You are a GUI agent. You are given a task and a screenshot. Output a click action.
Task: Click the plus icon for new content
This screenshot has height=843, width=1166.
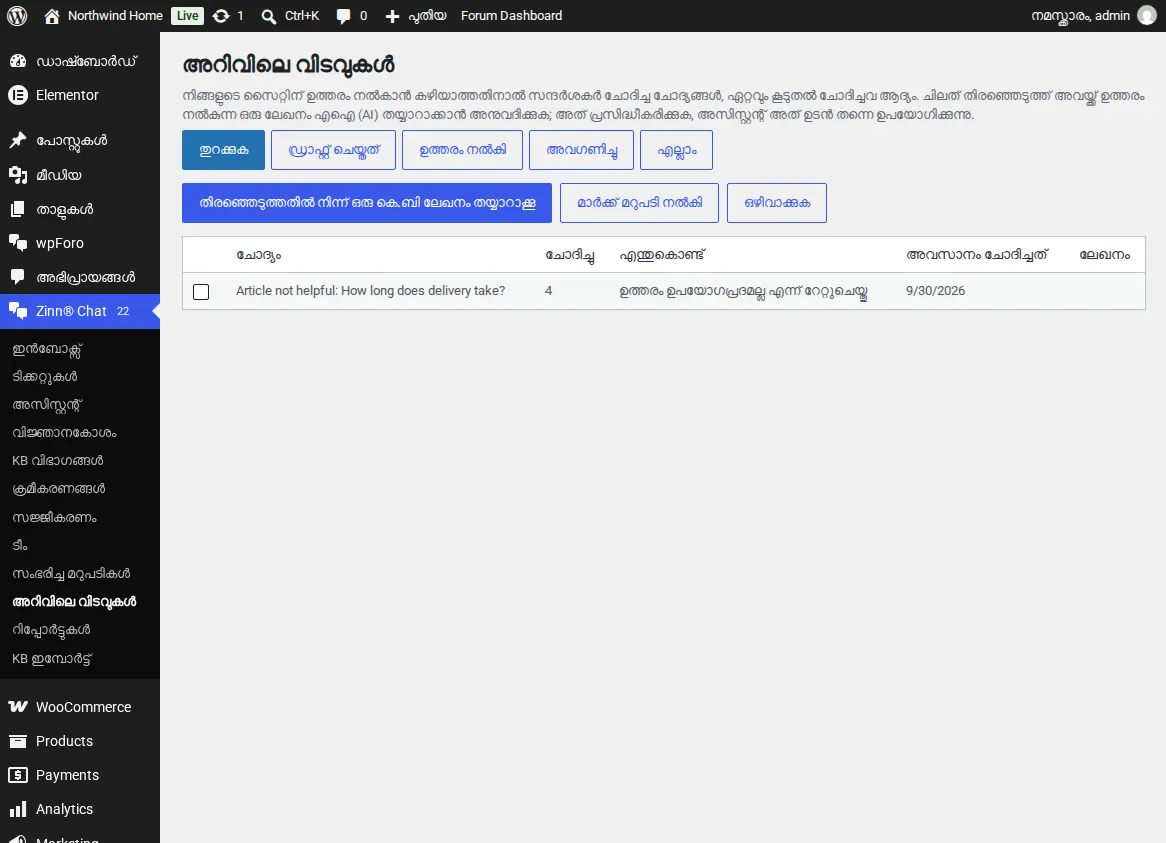(x=392, y=16)
